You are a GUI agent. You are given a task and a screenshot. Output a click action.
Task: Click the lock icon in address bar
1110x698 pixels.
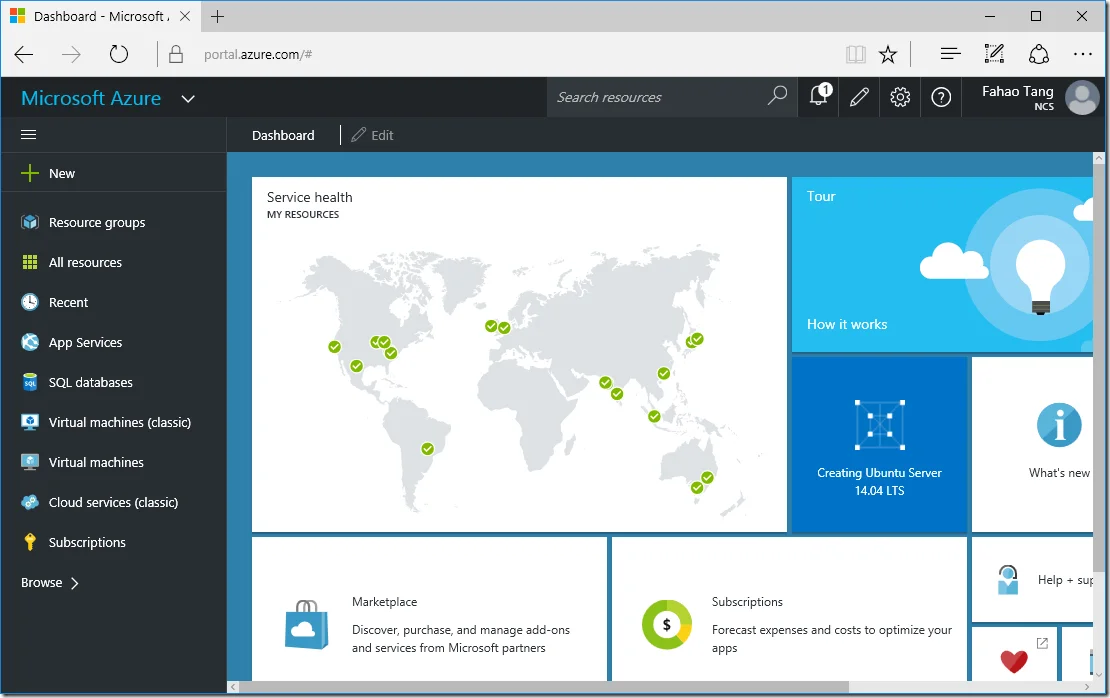[176, 54]
